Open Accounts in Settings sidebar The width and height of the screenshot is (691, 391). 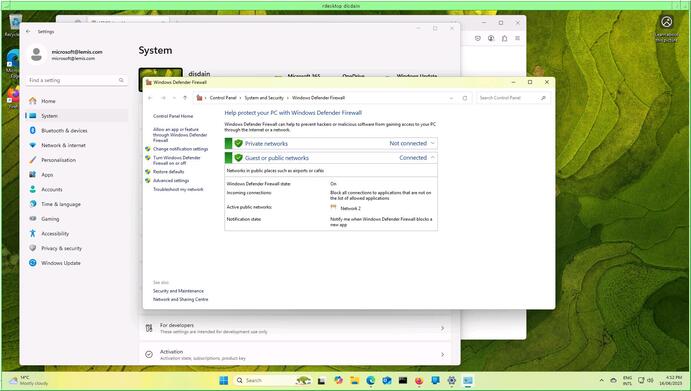click(76, 190)
